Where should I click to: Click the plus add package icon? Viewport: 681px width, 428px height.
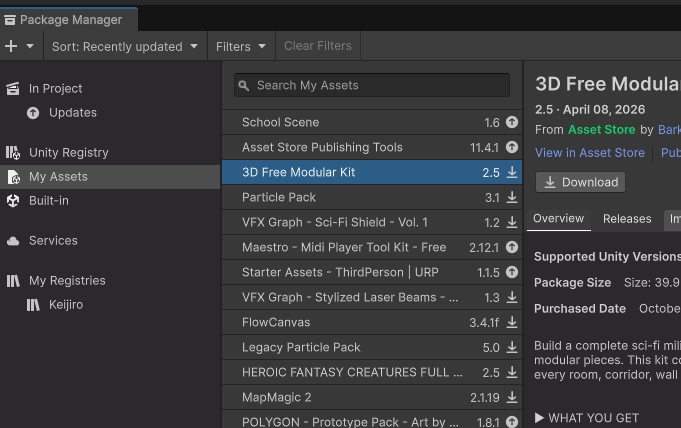click(11, 46)
